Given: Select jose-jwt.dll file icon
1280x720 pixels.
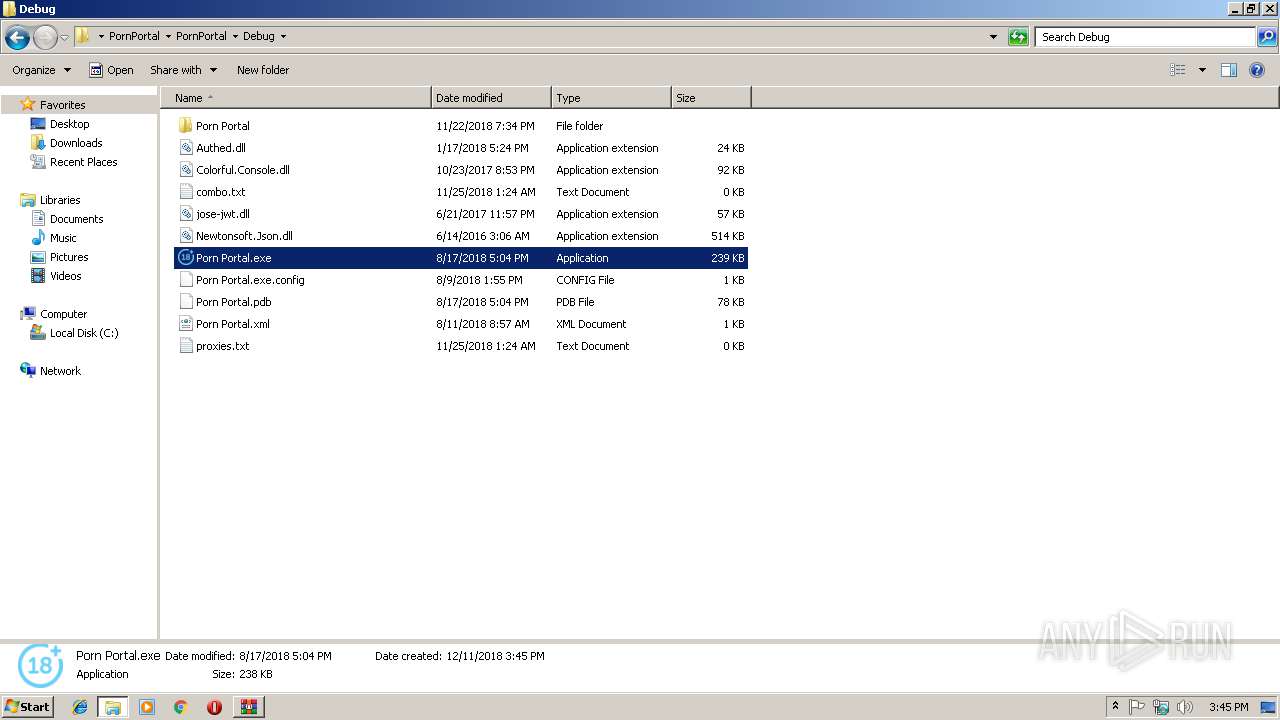Looking at the screenshot, I should [x=185, y=214].
